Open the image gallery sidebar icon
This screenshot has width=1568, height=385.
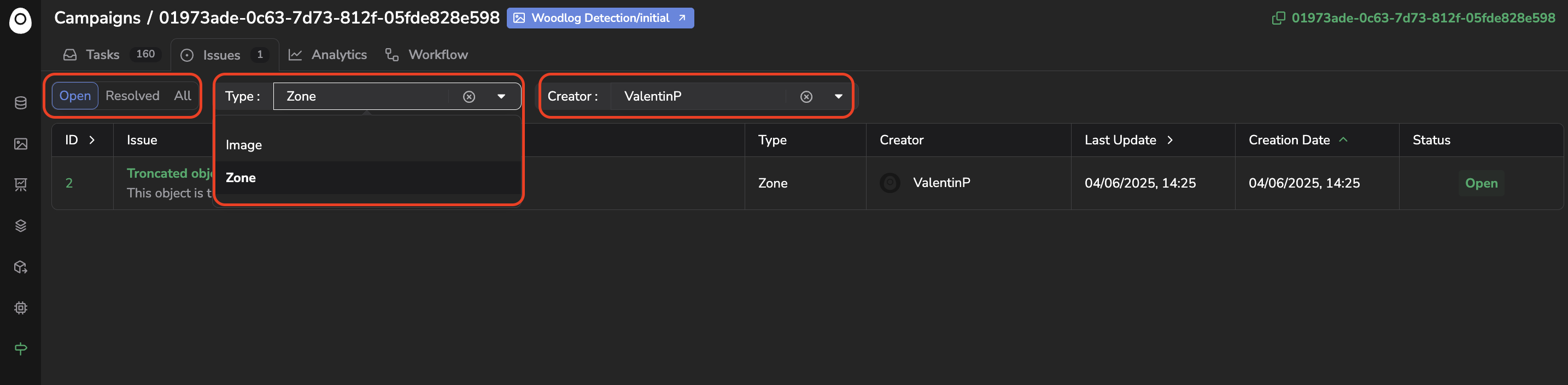click(20, 144)
